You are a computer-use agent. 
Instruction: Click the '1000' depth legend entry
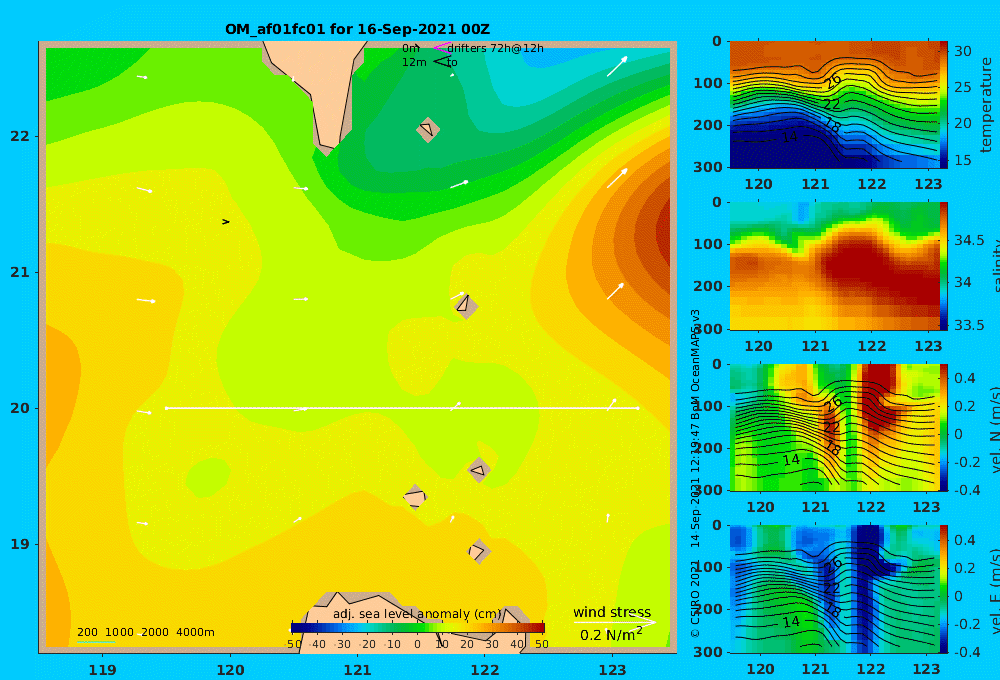119,632
